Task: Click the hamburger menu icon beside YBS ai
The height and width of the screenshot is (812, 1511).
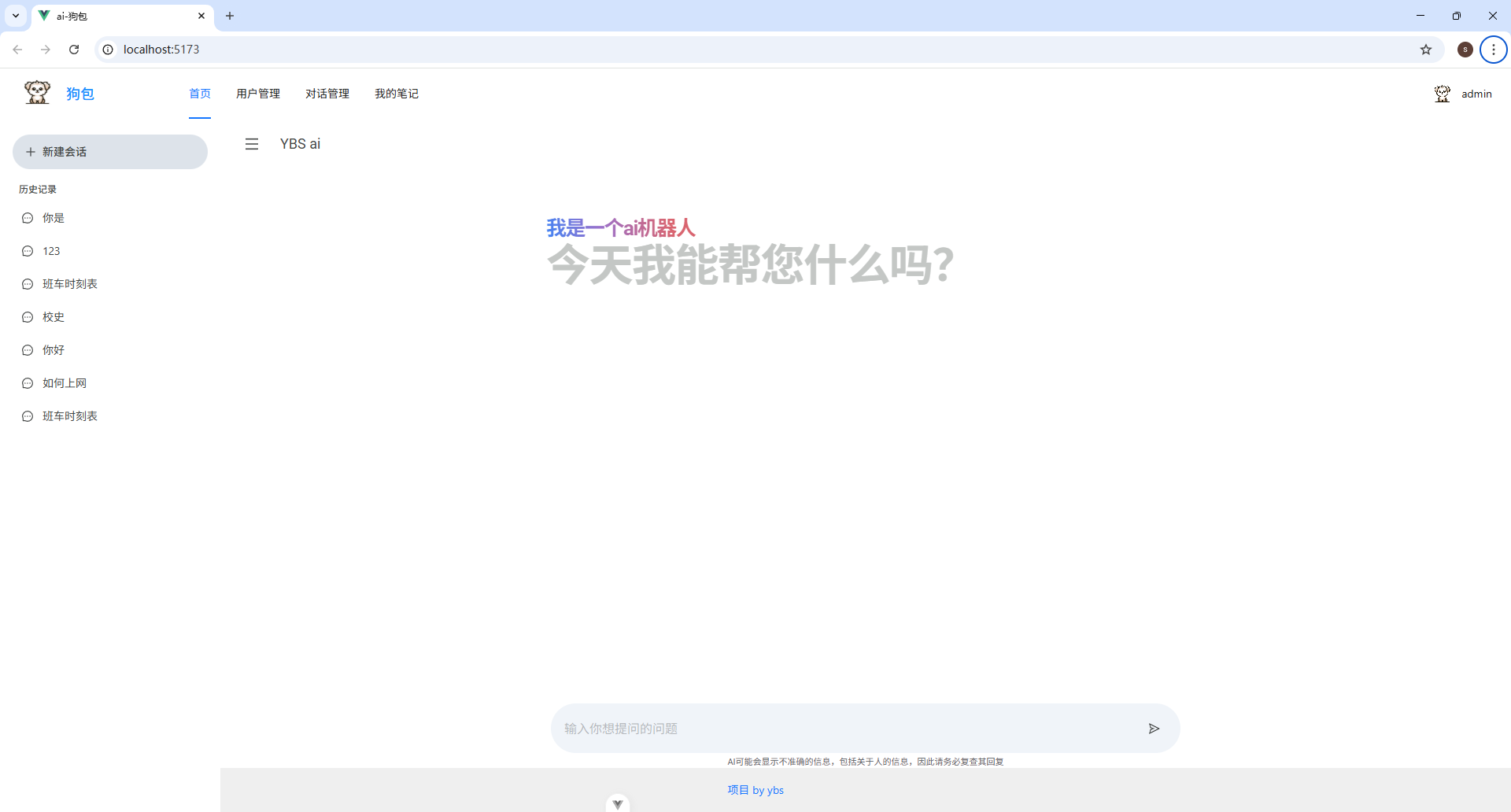Action: point(252,144)
